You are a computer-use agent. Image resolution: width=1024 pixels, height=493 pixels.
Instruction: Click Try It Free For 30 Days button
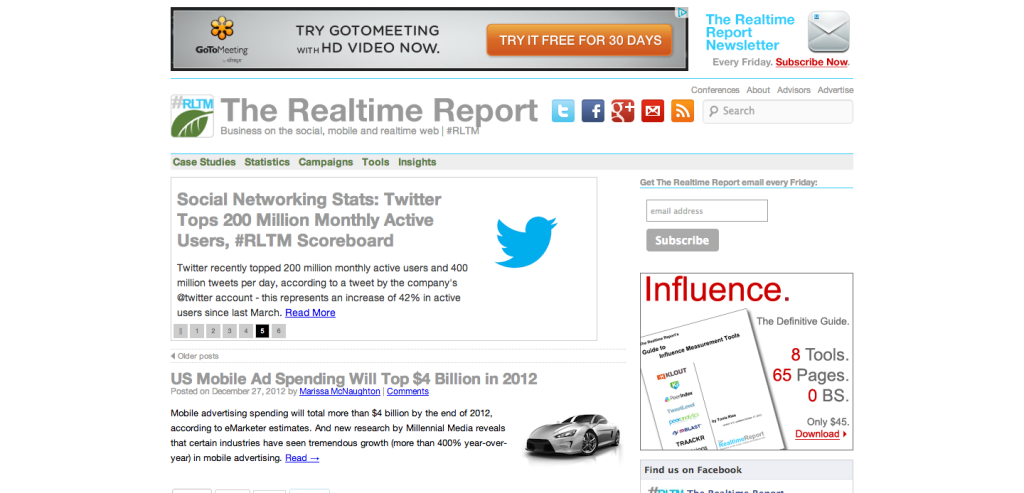tap(580, 40)
